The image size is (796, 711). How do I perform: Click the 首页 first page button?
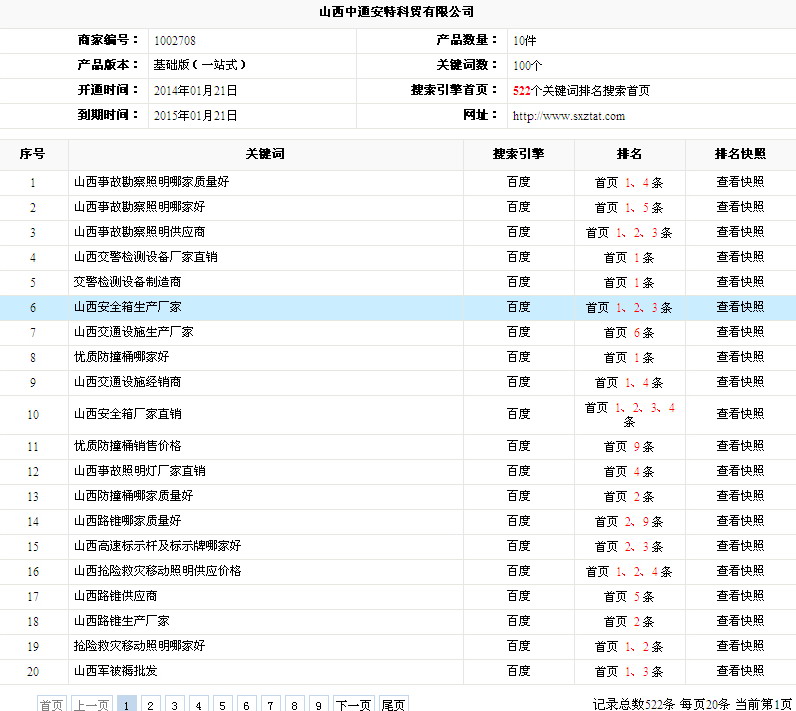pos(52,704)
